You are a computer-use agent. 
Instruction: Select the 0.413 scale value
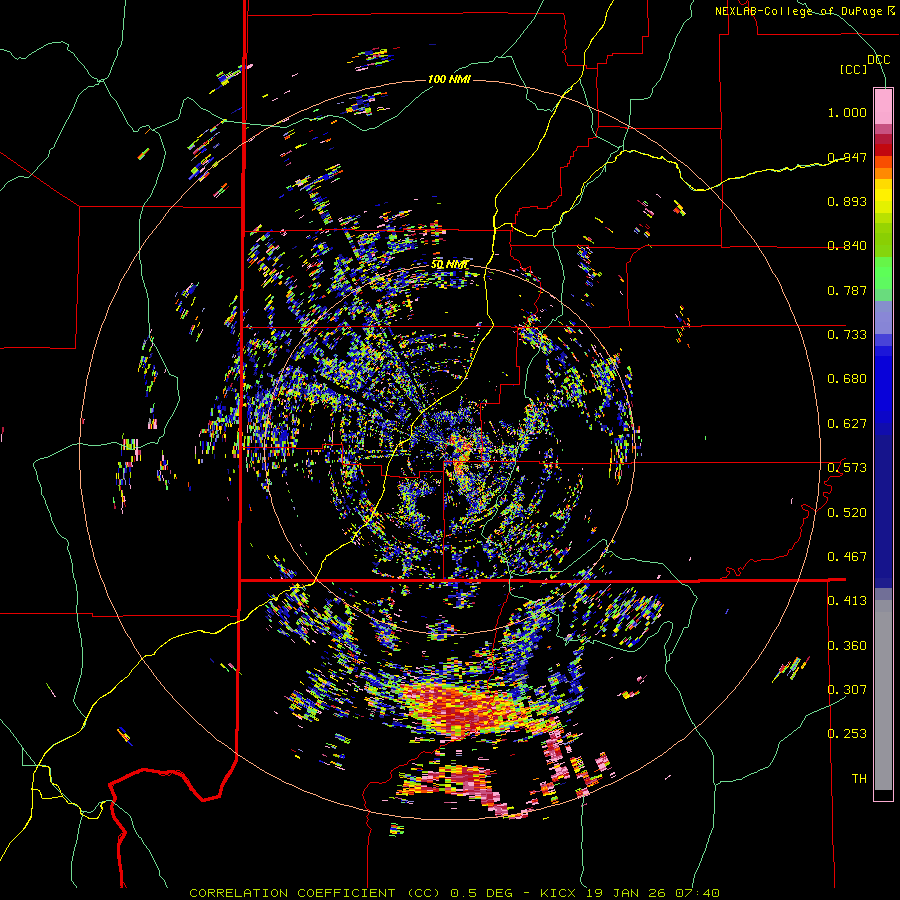pos(847,601)
